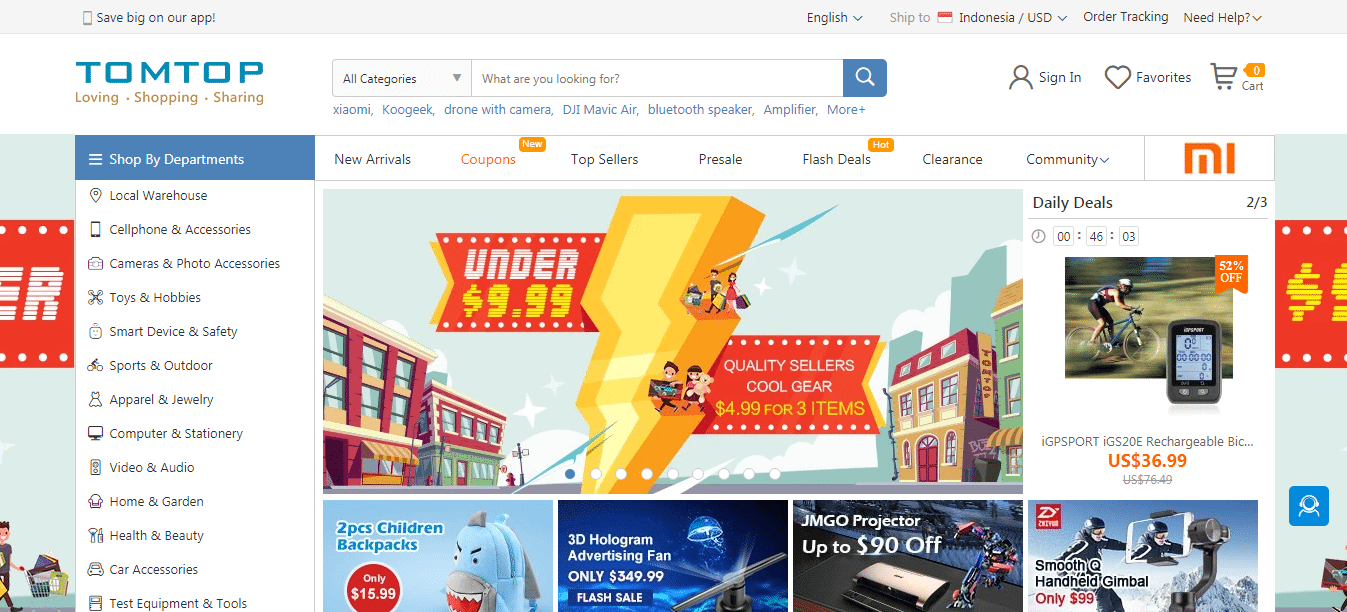Click the Sign In user icon

[1020, 78]
